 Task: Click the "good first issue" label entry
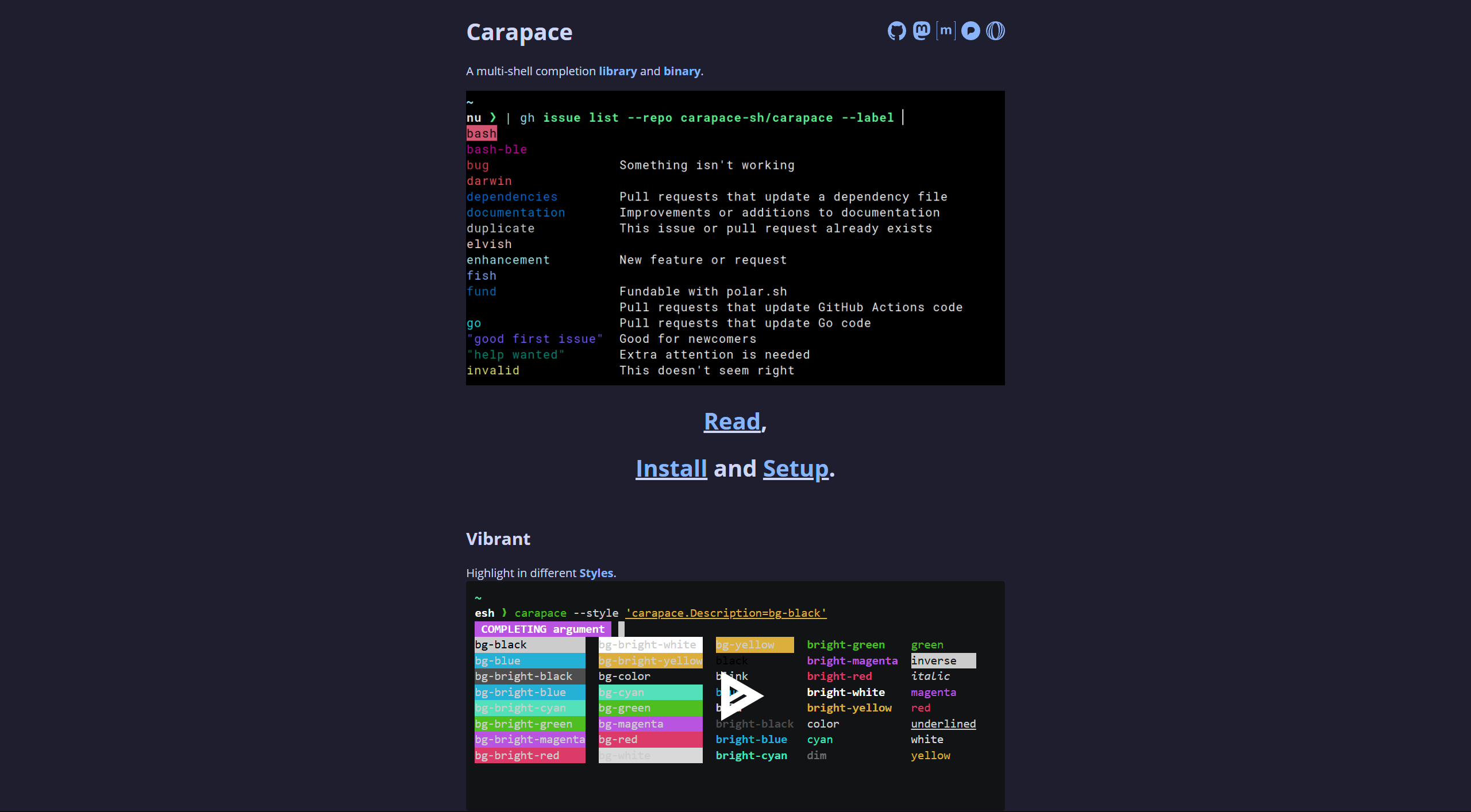(535, 339)
